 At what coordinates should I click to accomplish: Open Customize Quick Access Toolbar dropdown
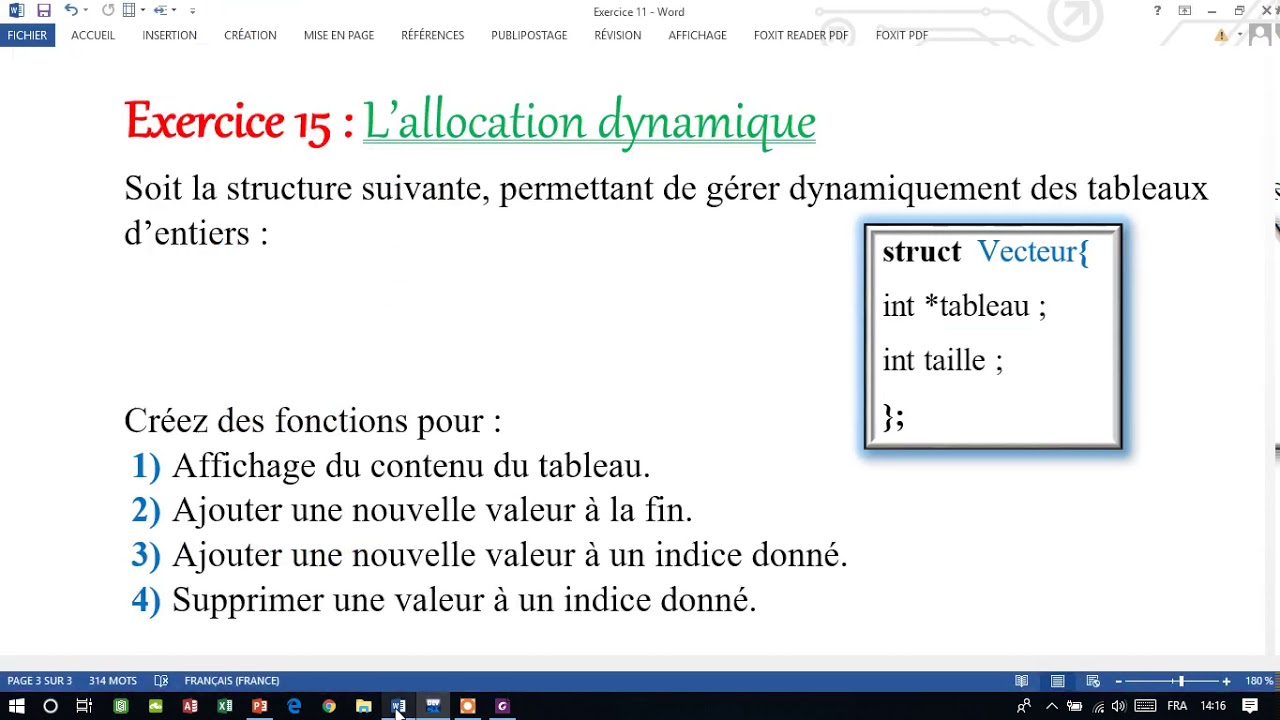[192, 11]
